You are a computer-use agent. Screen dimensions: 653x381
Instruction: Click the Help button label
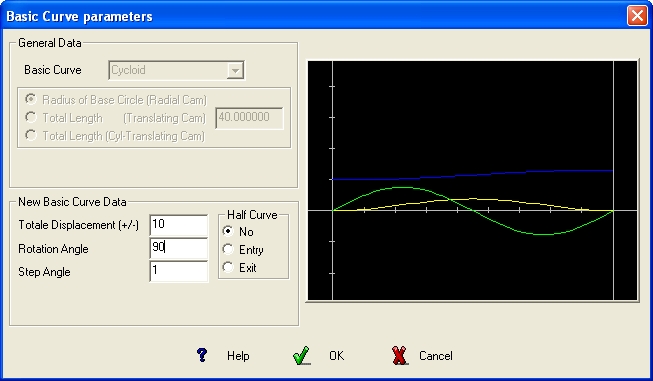[238, 356]
